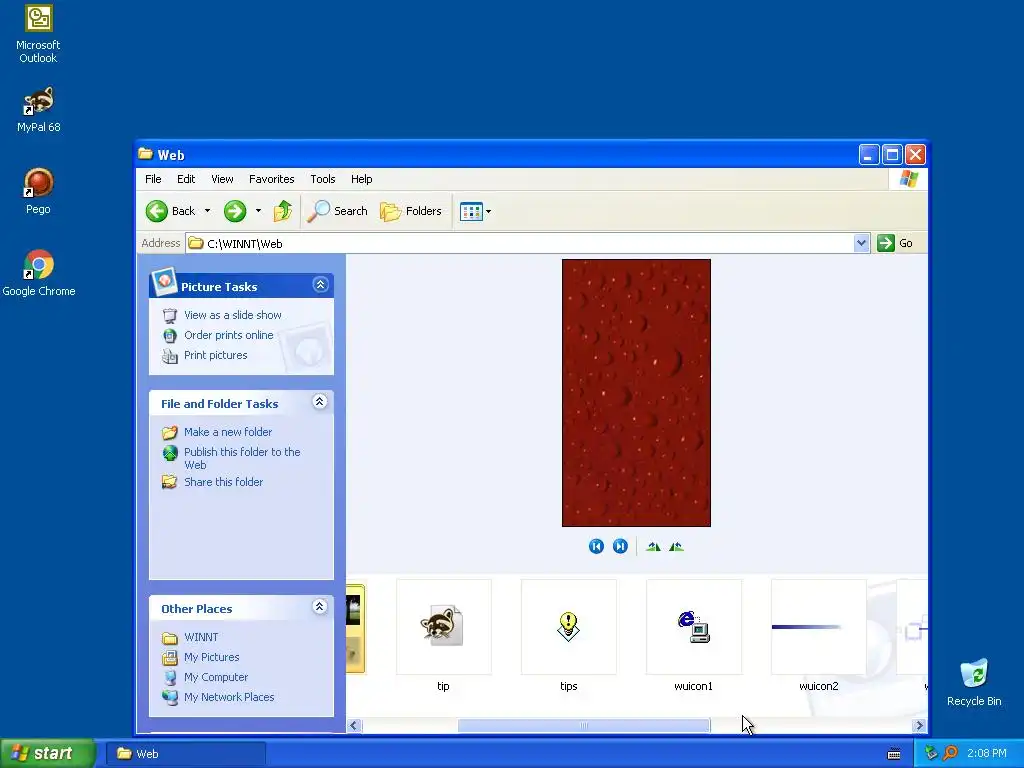The image size is (1024, 768).
Task: Select the tips file thumbnail
Action: coord(569,627)
